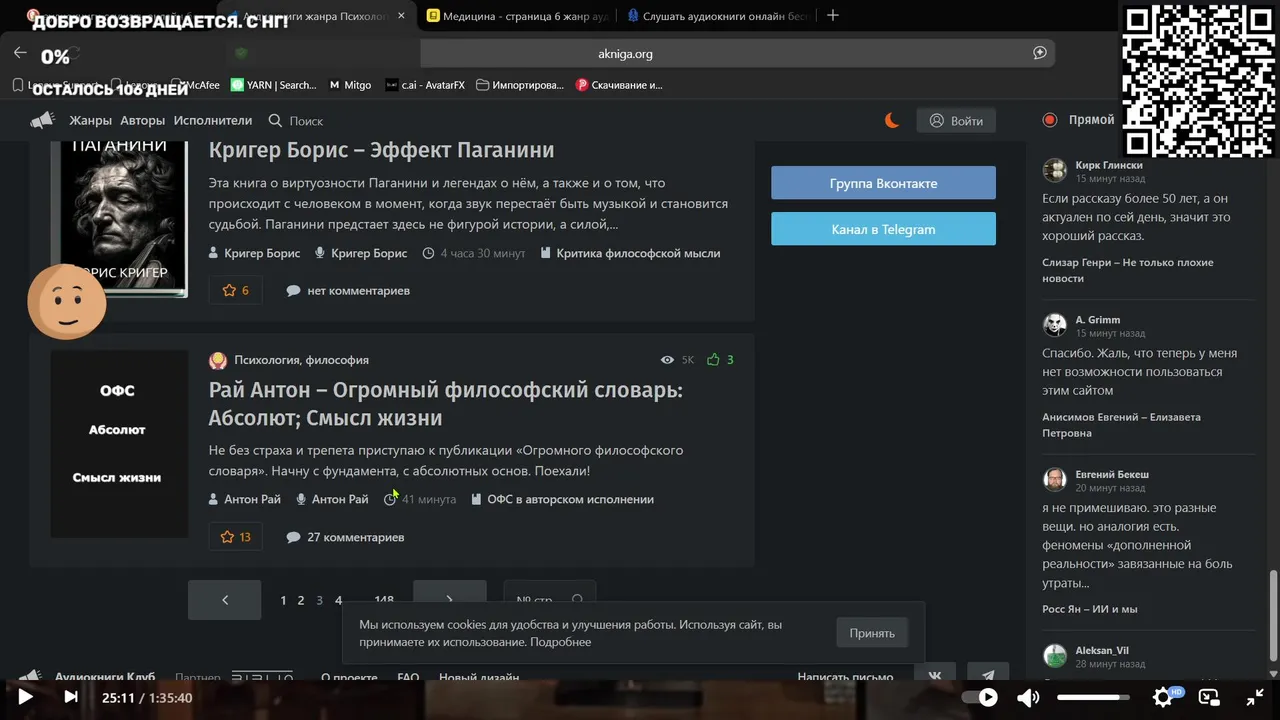
Task: Open Росс Ян – ИИ и мы comment link
Action: click(x=1090, y=609)
